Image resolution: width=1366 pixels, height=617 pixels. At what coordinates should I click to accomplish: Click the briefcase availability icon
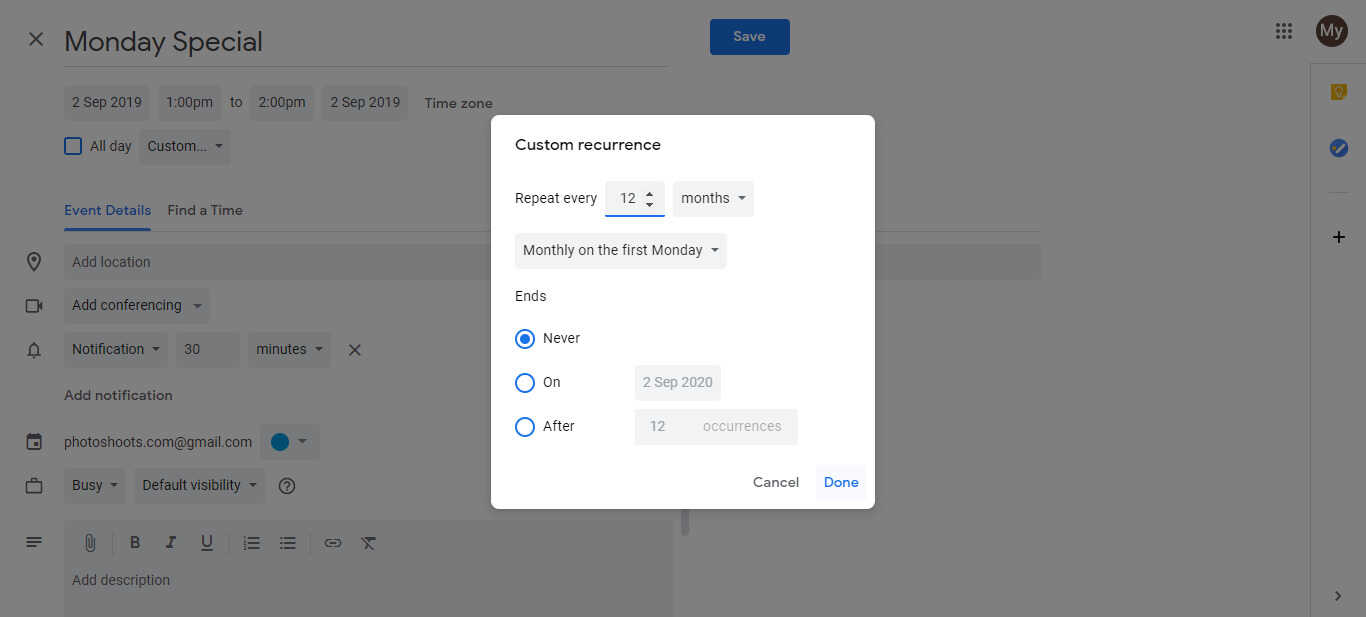[x=34, y=486]
